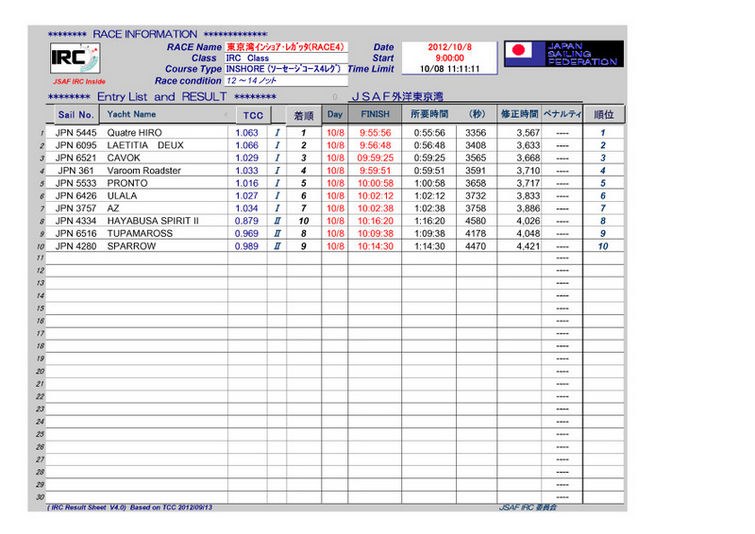The width and height of the screenshot is (755, 534).
Task: Select the Race condition field
Action: click(286, 80)
